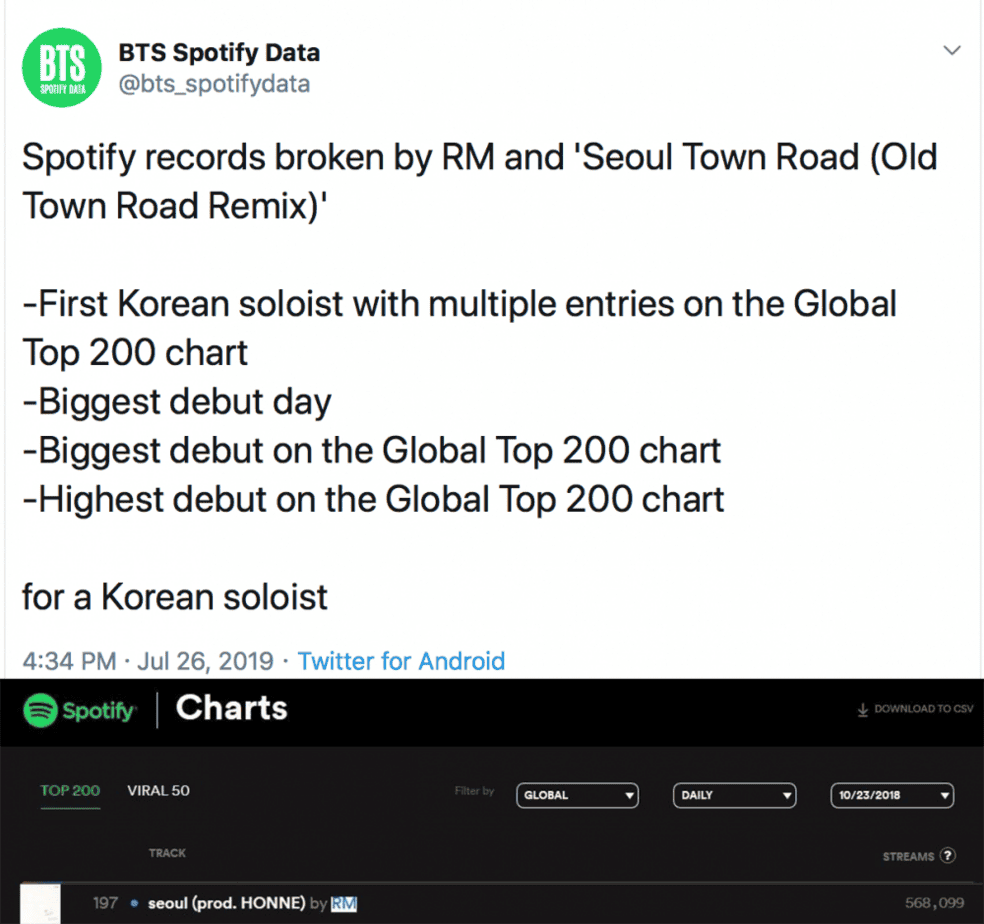Click the @bts_spotifydata handle

click(214, 84)
